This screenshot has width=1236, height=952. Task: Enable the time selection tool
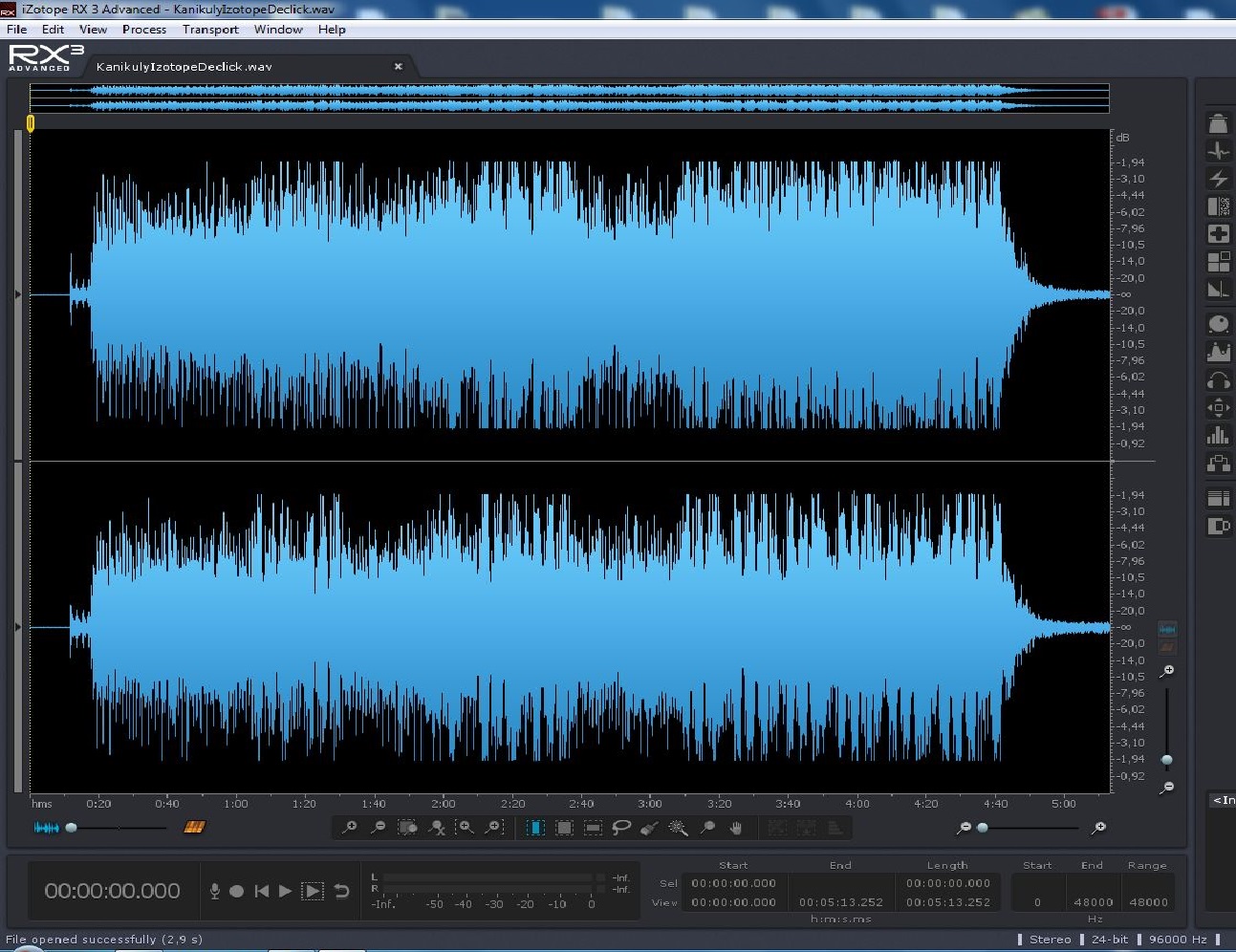[536, 828]
